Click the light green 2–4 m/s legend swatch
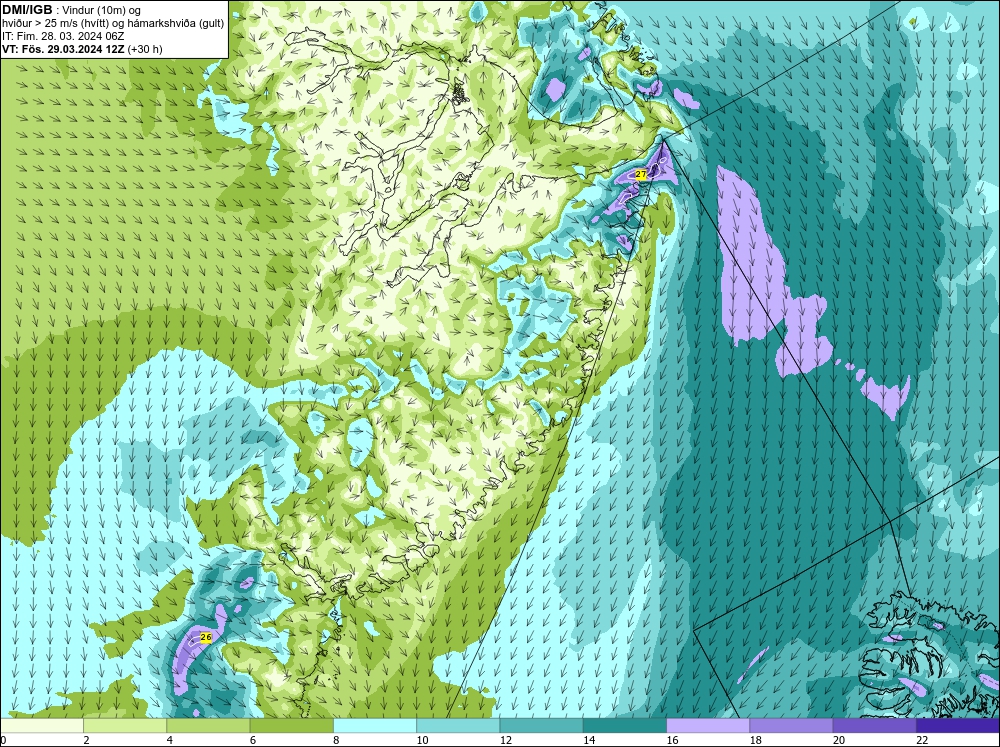This screenshot has width=1000, height=747. coord(125,725)
